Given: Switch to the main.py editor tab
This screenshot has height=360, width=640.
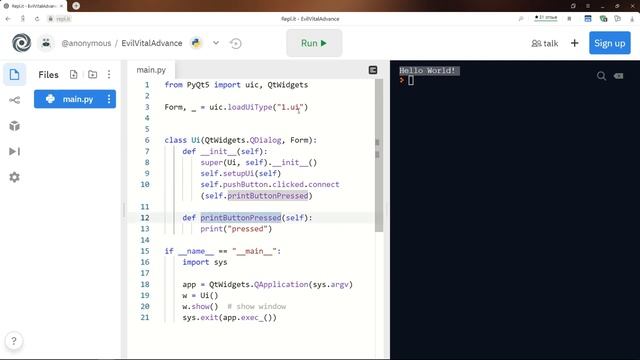Looking at the screenshot, I should pyautogui.click(x=151, y=70).
